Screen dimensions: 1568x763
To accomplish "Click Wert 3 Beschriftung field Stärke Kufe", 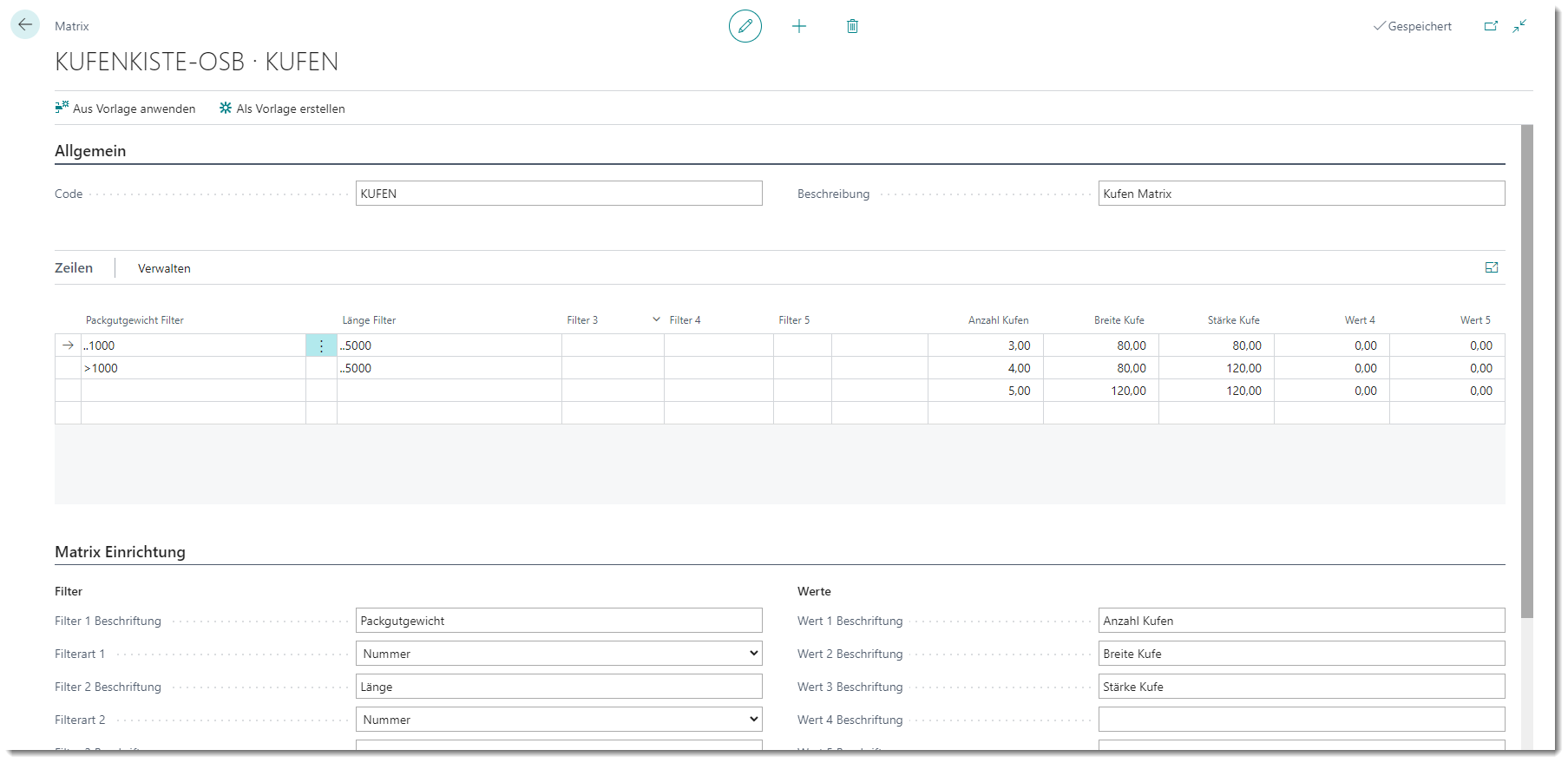I will [1302, 686].
